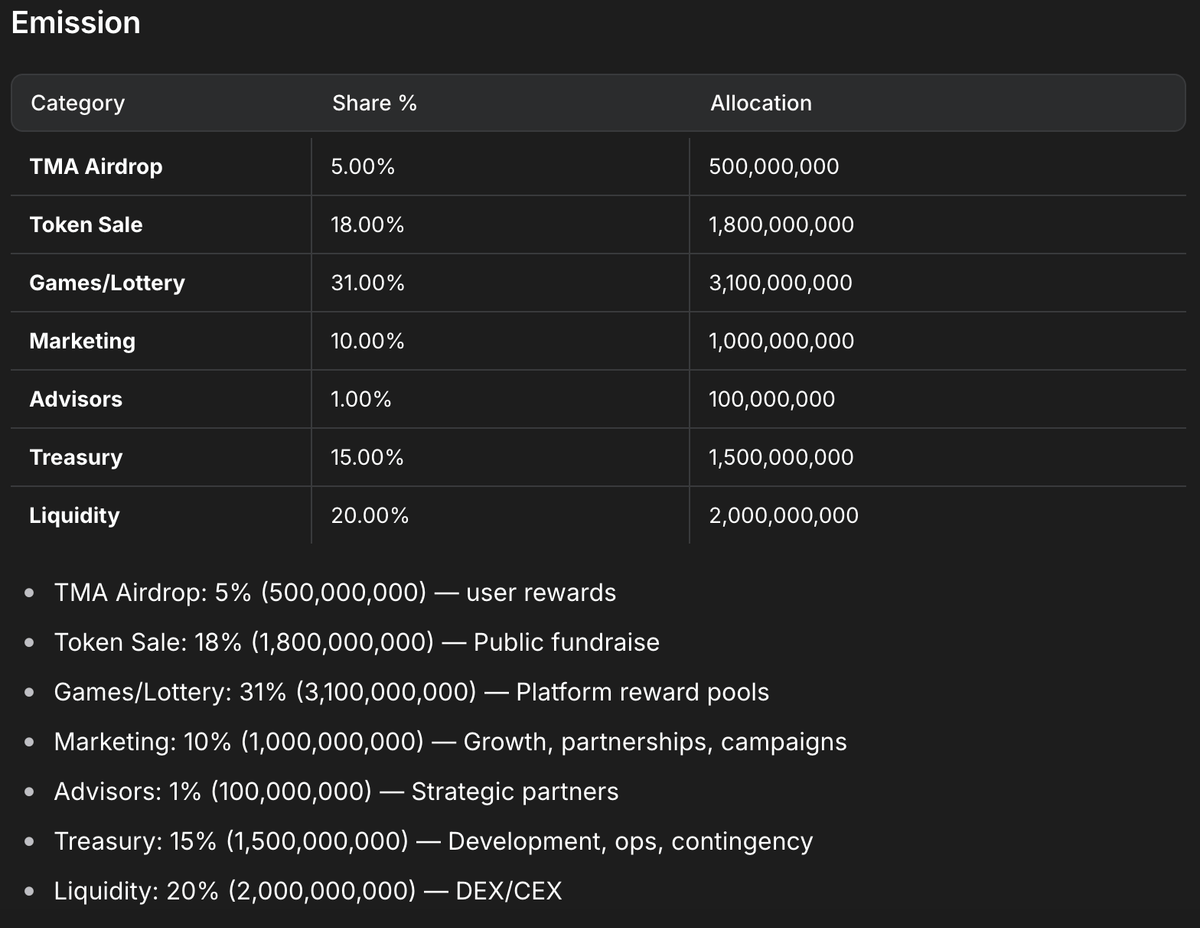Screen dimensions: 1200x928
Task: Click the 31.00% share value
Action: point(368,283)
